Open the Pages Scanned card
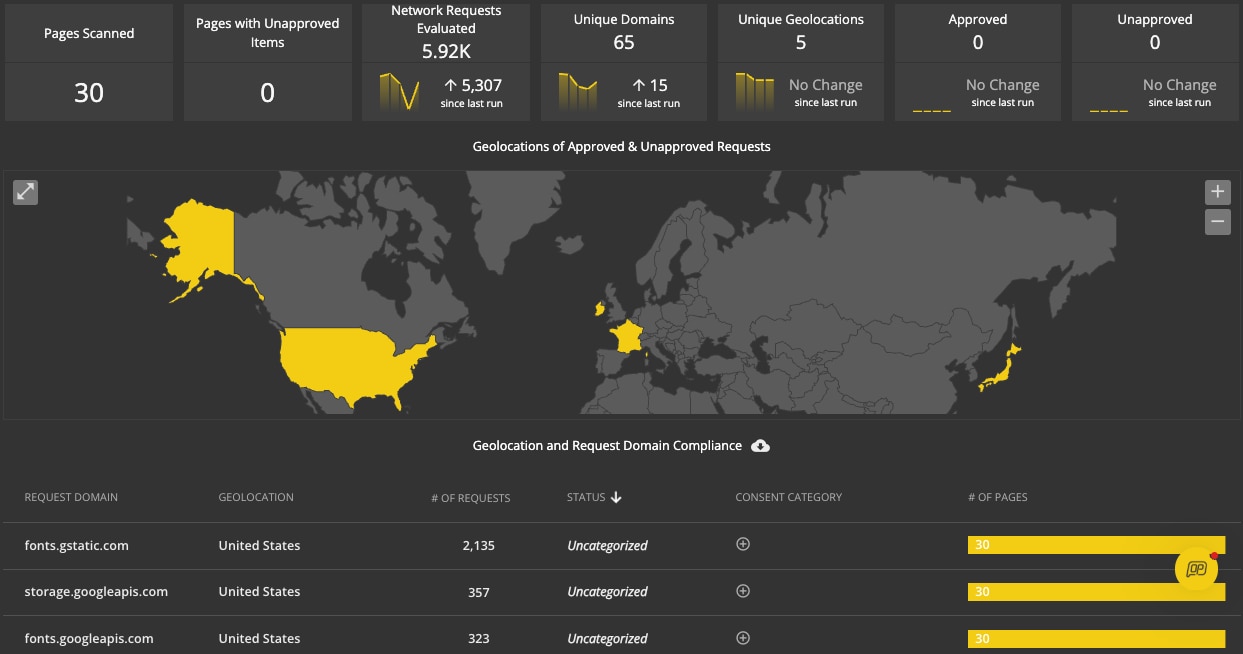 tap(89, 61)
